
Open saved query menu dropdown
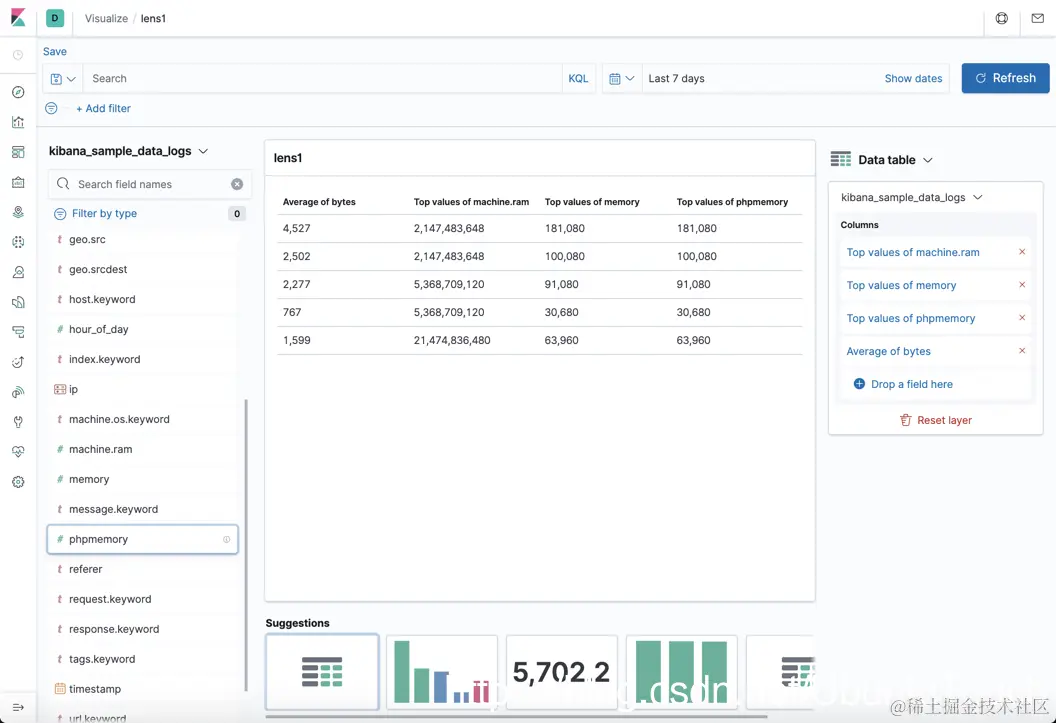tap(63, 79)
